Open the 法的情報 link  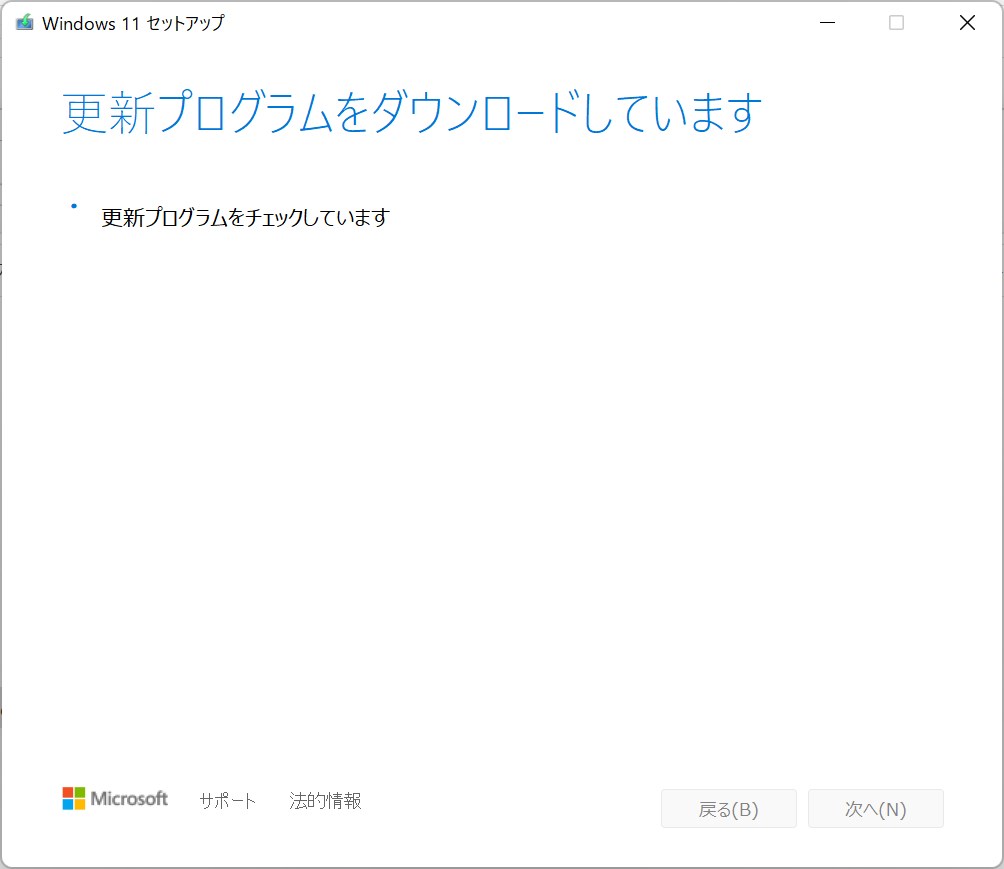click(325, 800)
